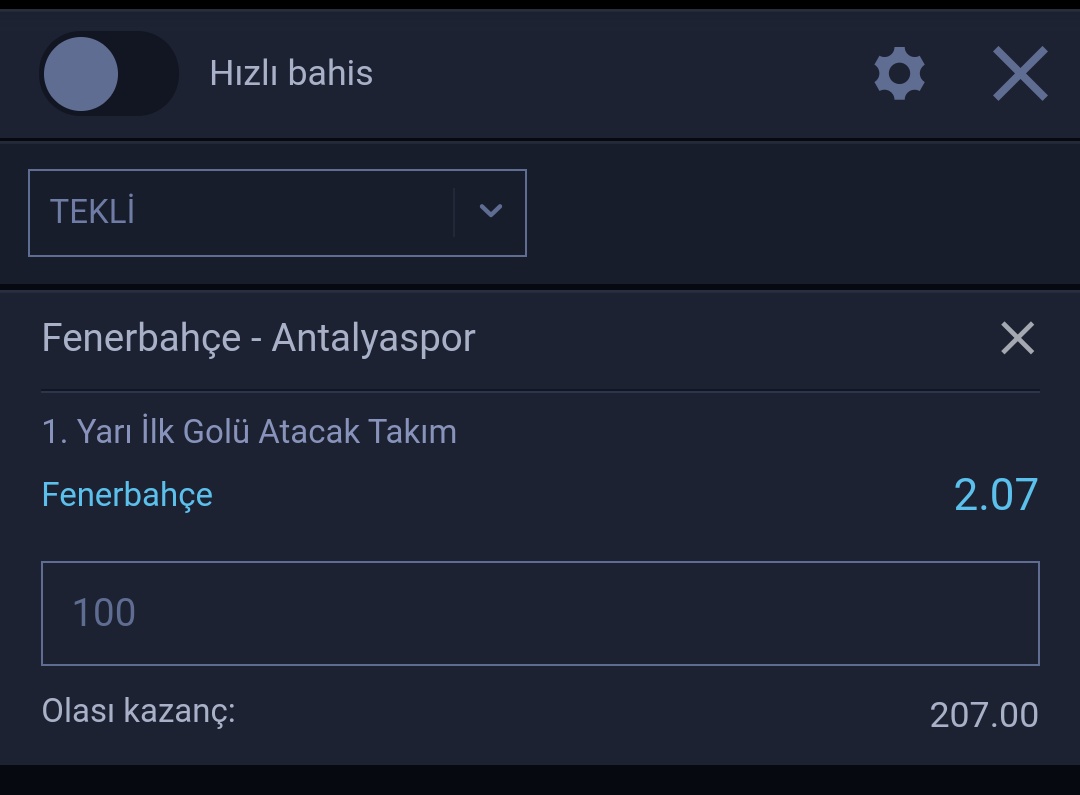Screen dimensions: 1080x795
Task: Tap the Hızlı bahis label text
Action: pyautogui.click(x=291, y=73)
